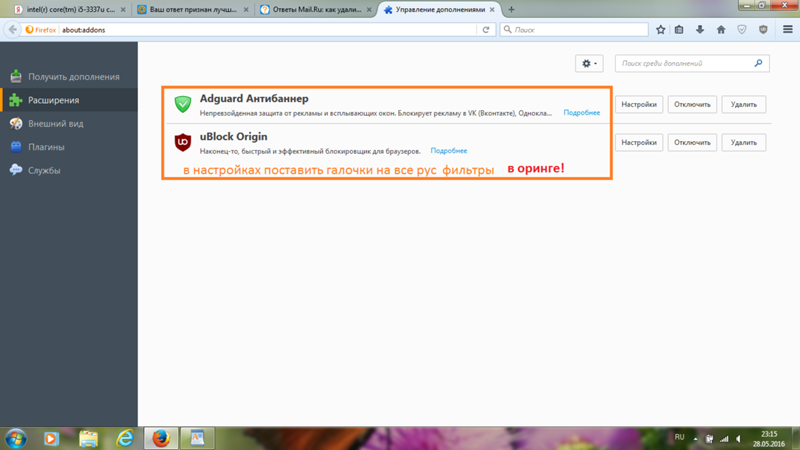Open File Explorer from taskbar
This screenshot has width=800, height=450.
coord(88,439)
